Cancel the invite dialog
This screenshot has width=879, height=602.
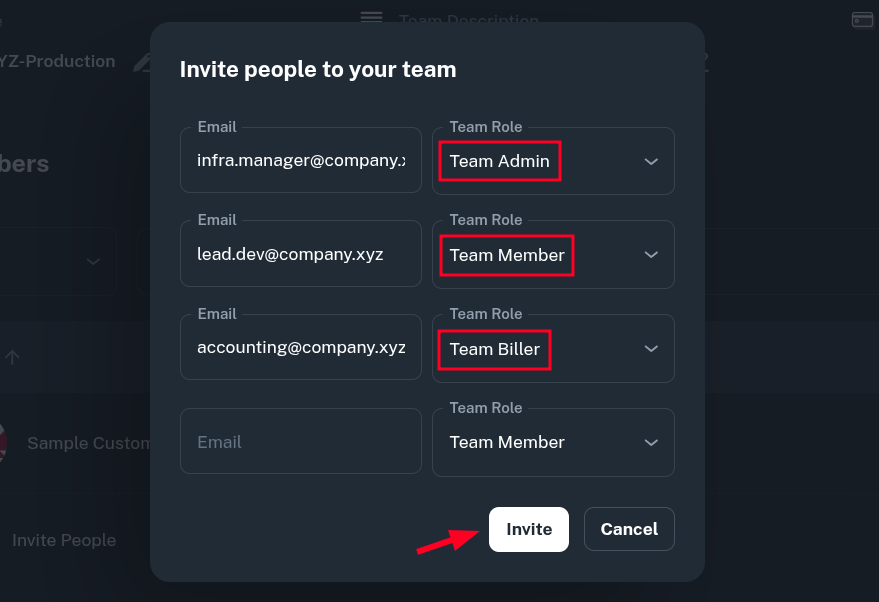[629, 529]
